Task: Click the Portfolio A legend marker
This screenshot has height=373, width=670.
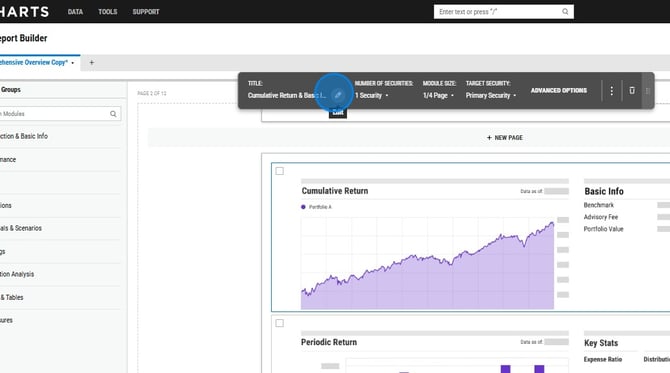Action: [303, 207]
